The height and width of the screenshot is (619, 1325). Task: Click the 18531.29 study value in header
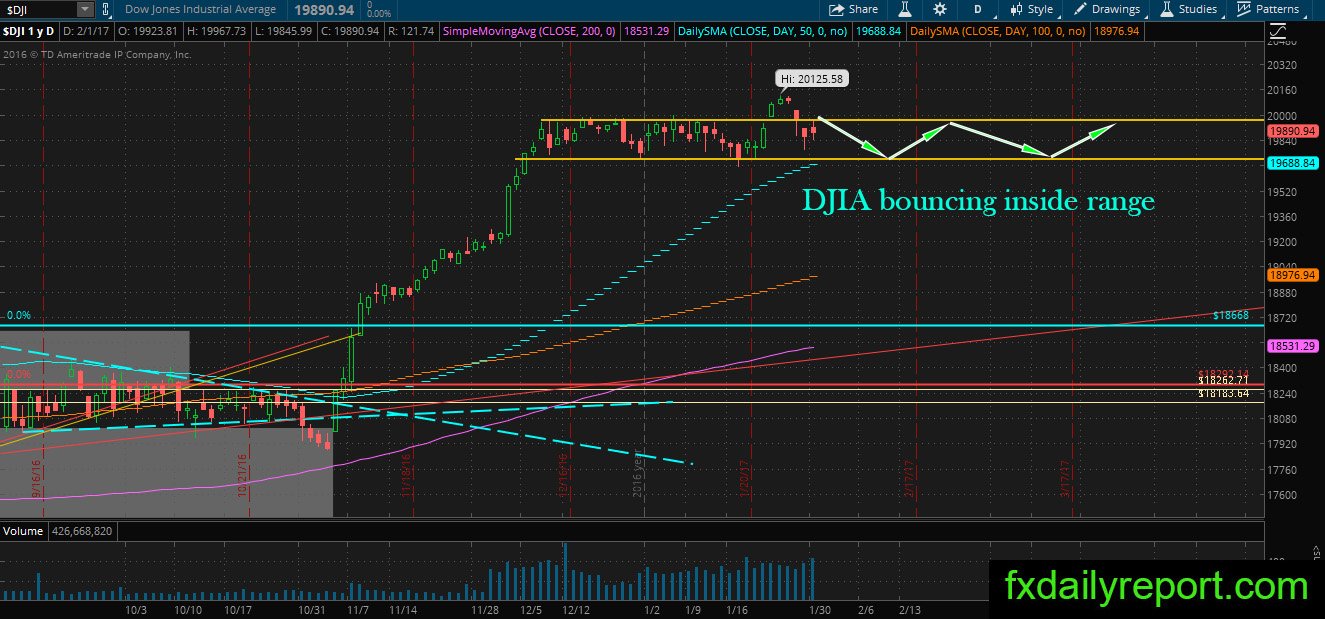click(x=646, y=31)
